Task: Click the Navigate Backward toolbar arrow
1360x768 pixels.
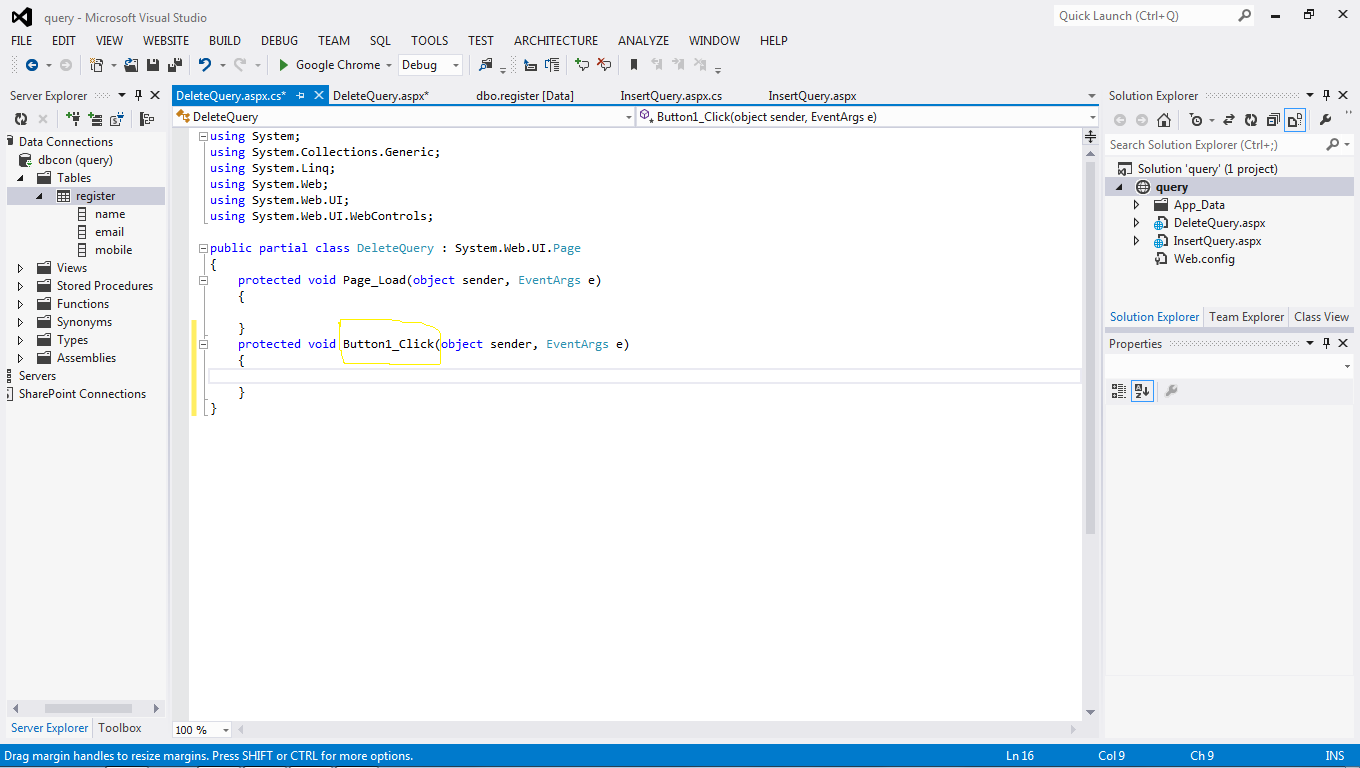Action: click(32, 65)
